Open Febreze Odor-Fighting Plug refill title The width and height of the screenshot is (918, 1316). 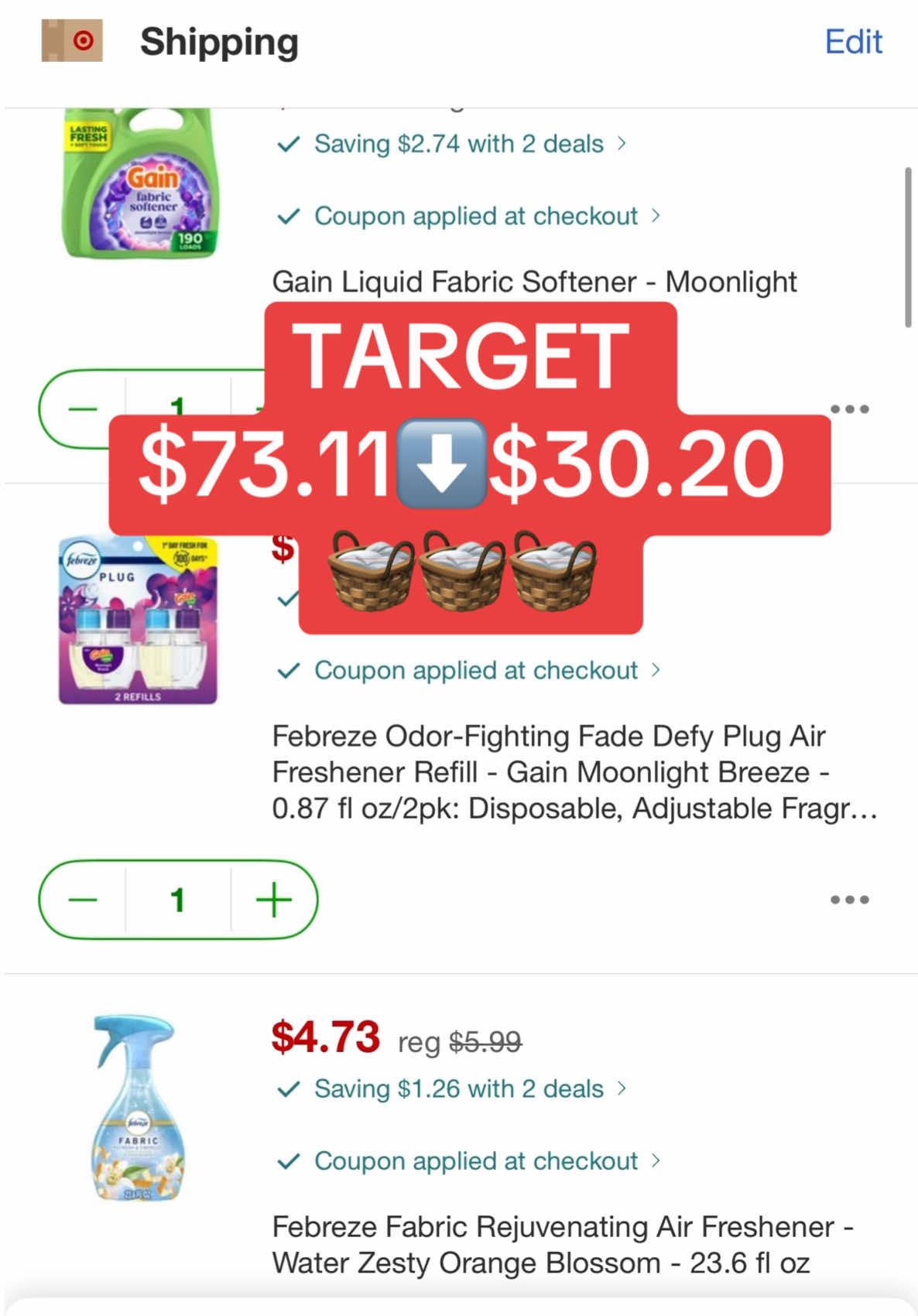click(x=574, y=772)
